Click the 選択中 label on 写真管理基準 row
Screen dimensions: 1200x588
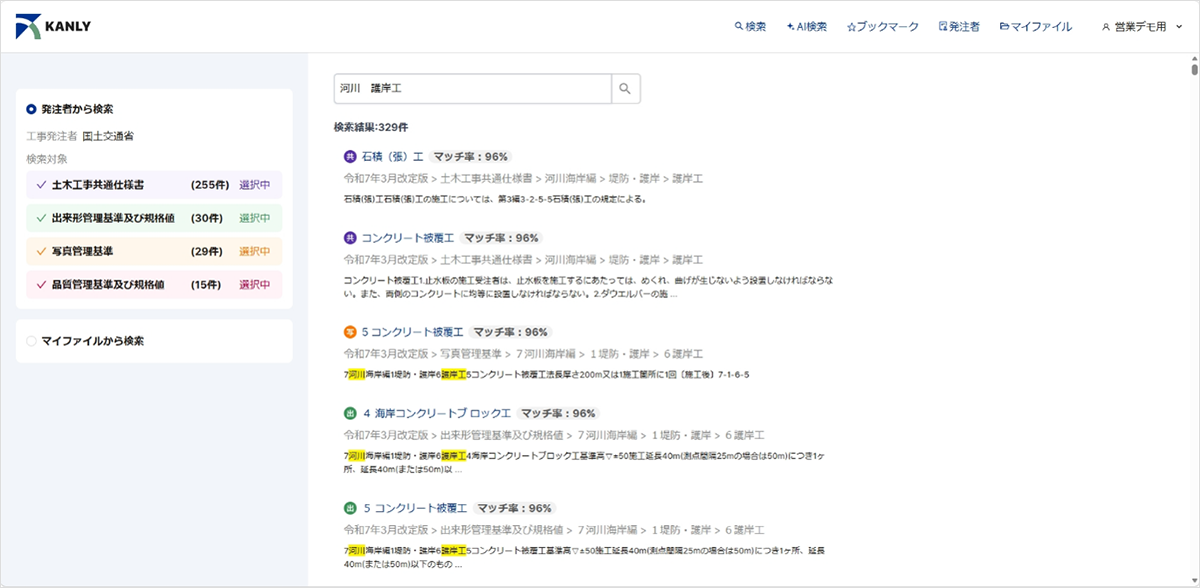pos(255,251)
